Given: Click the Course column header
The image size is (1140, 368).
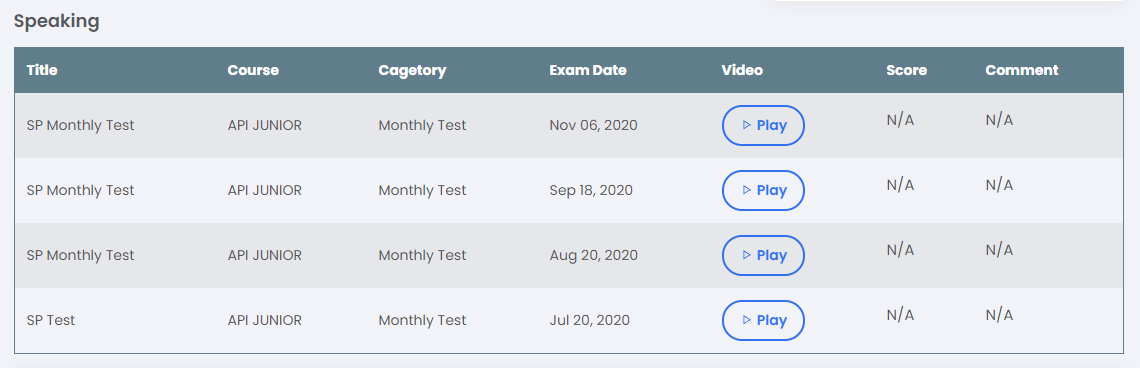Looking at the screenshot, I should [253, 71].
